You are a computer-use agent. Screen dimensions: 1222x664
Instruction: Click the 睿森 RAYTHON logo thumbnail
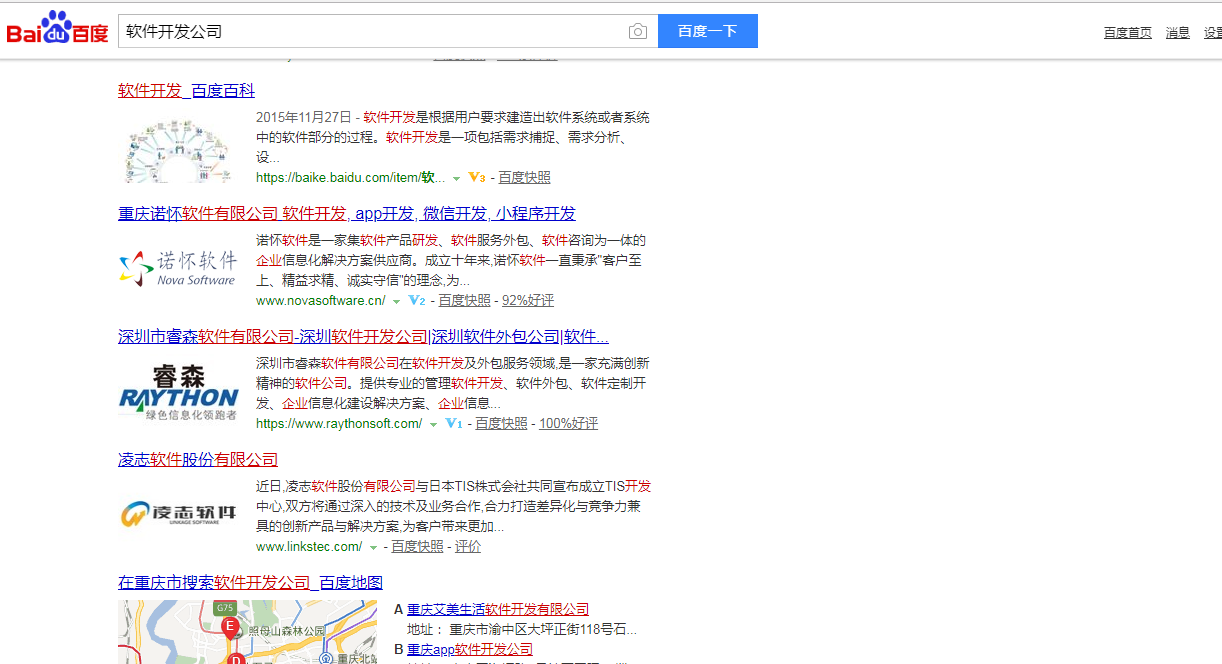[179, 391]
